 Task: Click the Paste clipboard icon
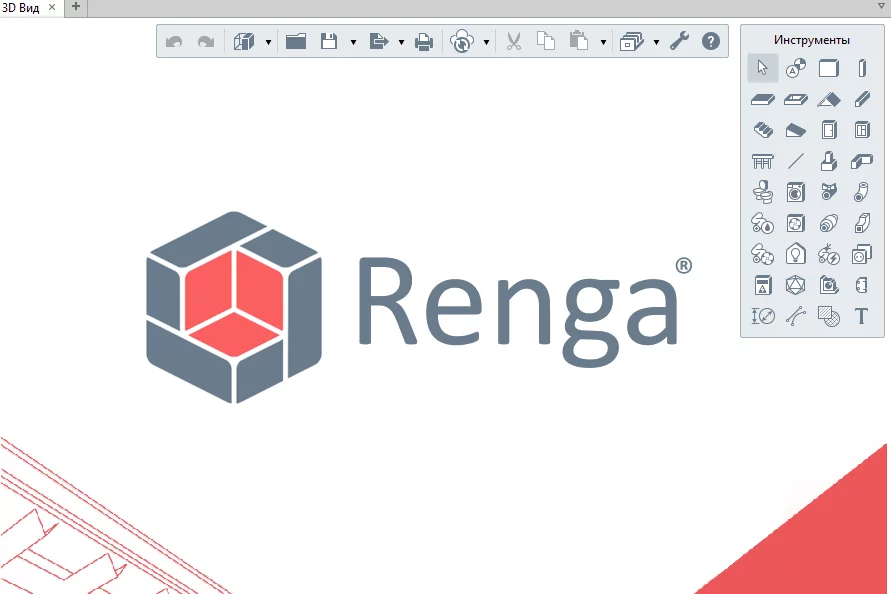point(578,41)
